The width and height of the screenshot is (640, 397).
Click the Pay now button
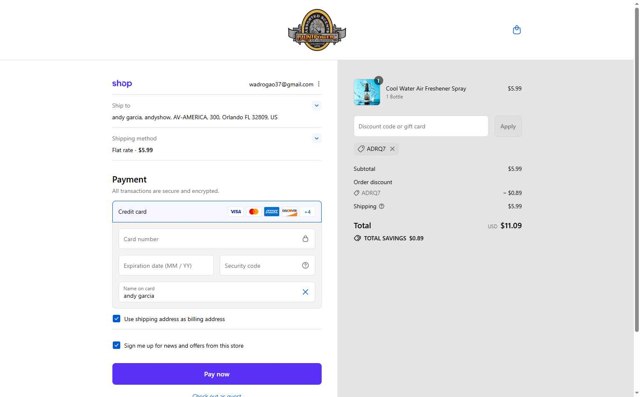217,374
